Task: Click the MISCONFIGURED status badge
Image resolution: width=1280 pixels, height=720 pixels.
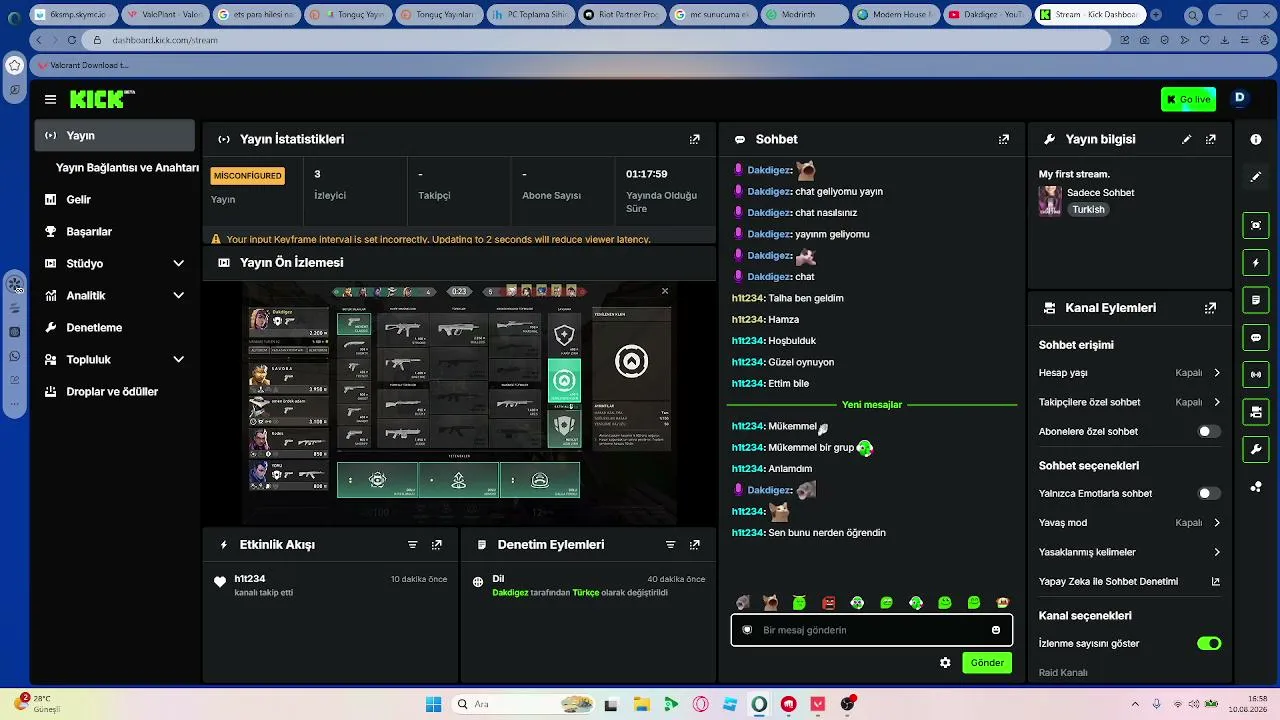Action: coord(248,176)
